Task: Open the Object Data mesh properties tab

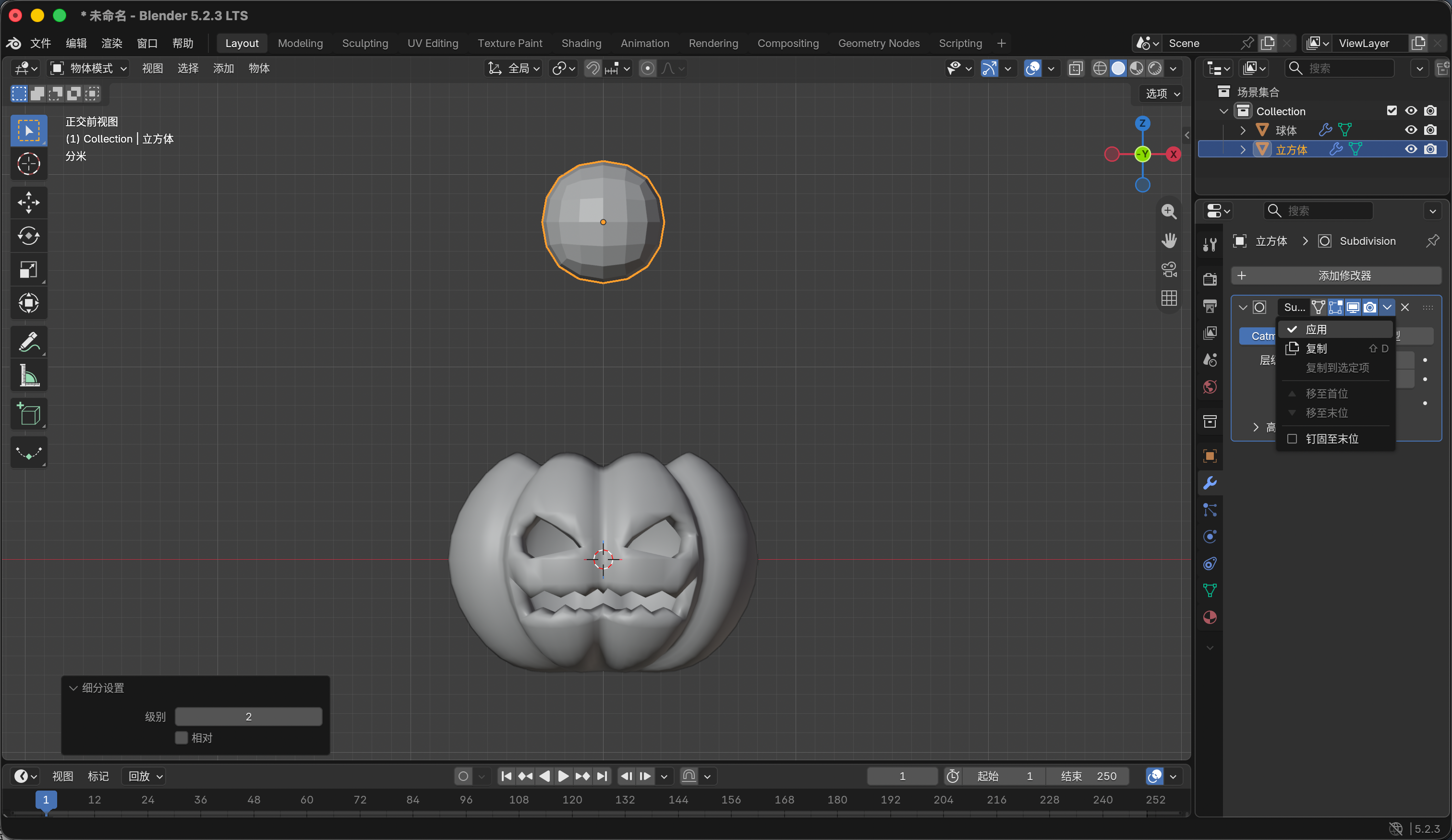Action: (x=1210, y=590)
